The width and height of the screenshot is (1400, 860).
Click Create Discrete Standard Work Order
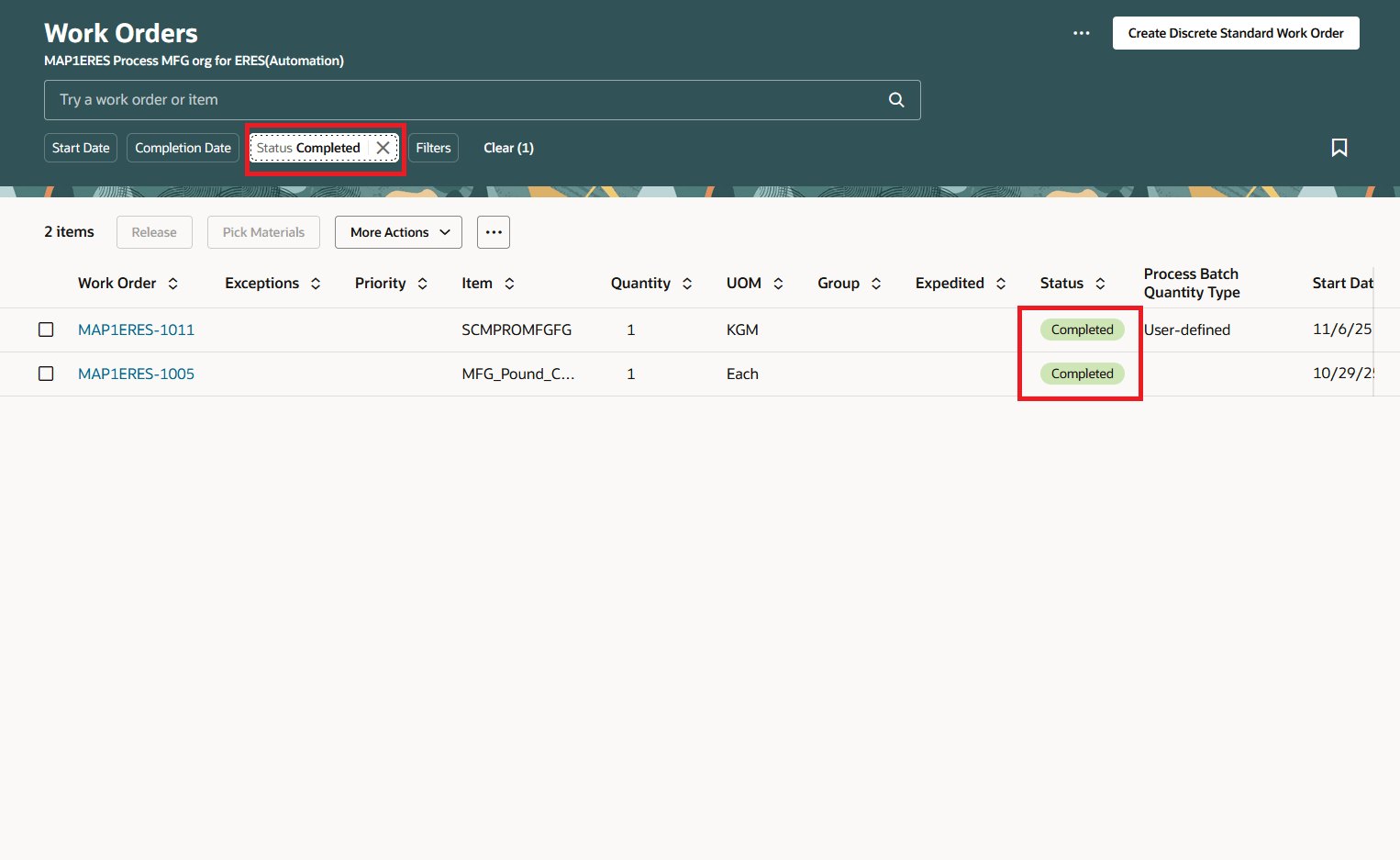(1236, 33)
